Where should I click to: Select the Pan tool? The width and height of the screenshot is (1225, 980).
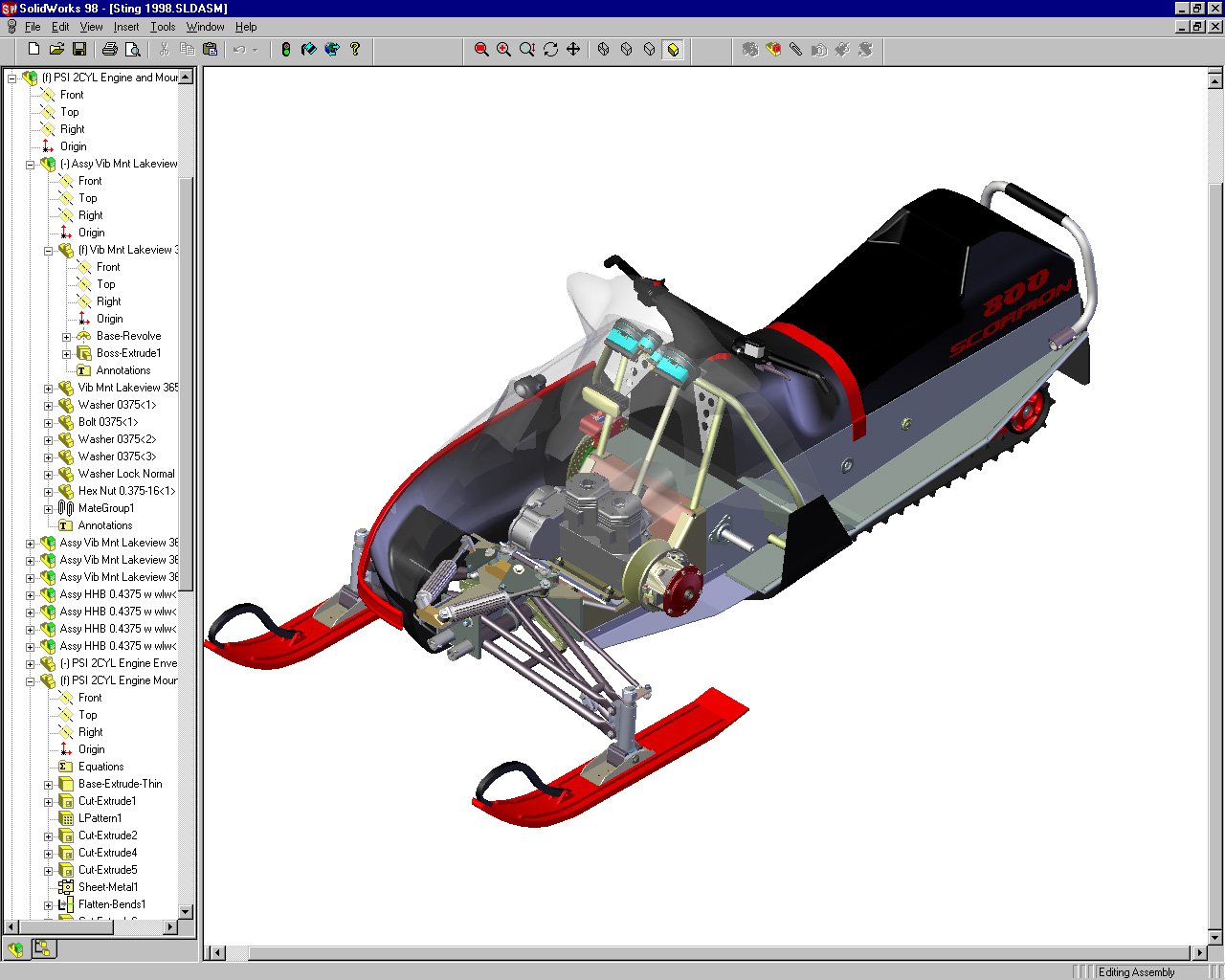pos(573,49)
